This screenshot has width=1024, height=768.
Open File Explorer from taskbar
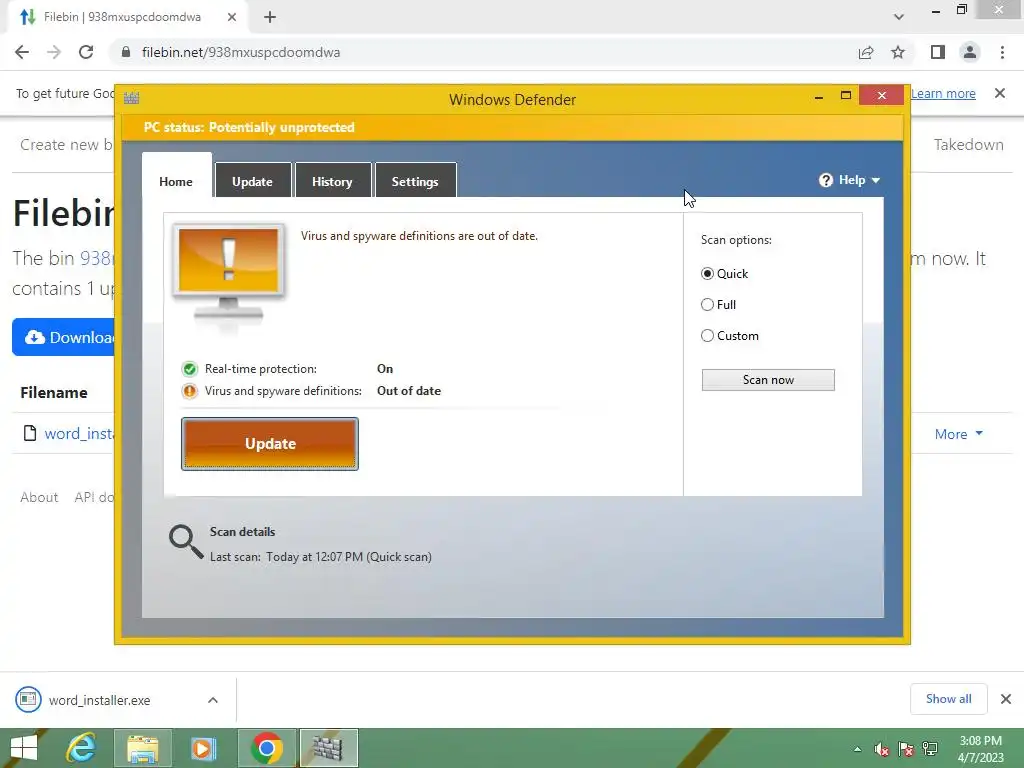pos(143,748)
